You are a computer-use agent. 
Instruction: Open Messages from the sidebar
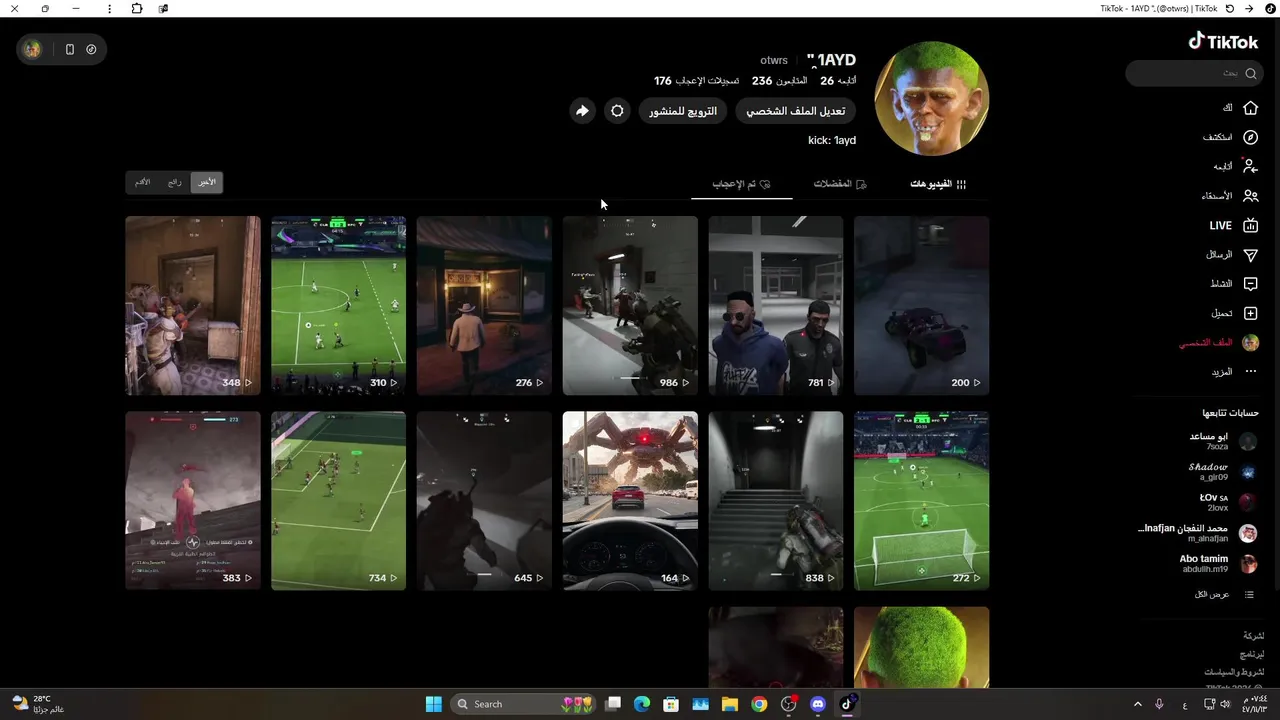(x=1232, y=255)
